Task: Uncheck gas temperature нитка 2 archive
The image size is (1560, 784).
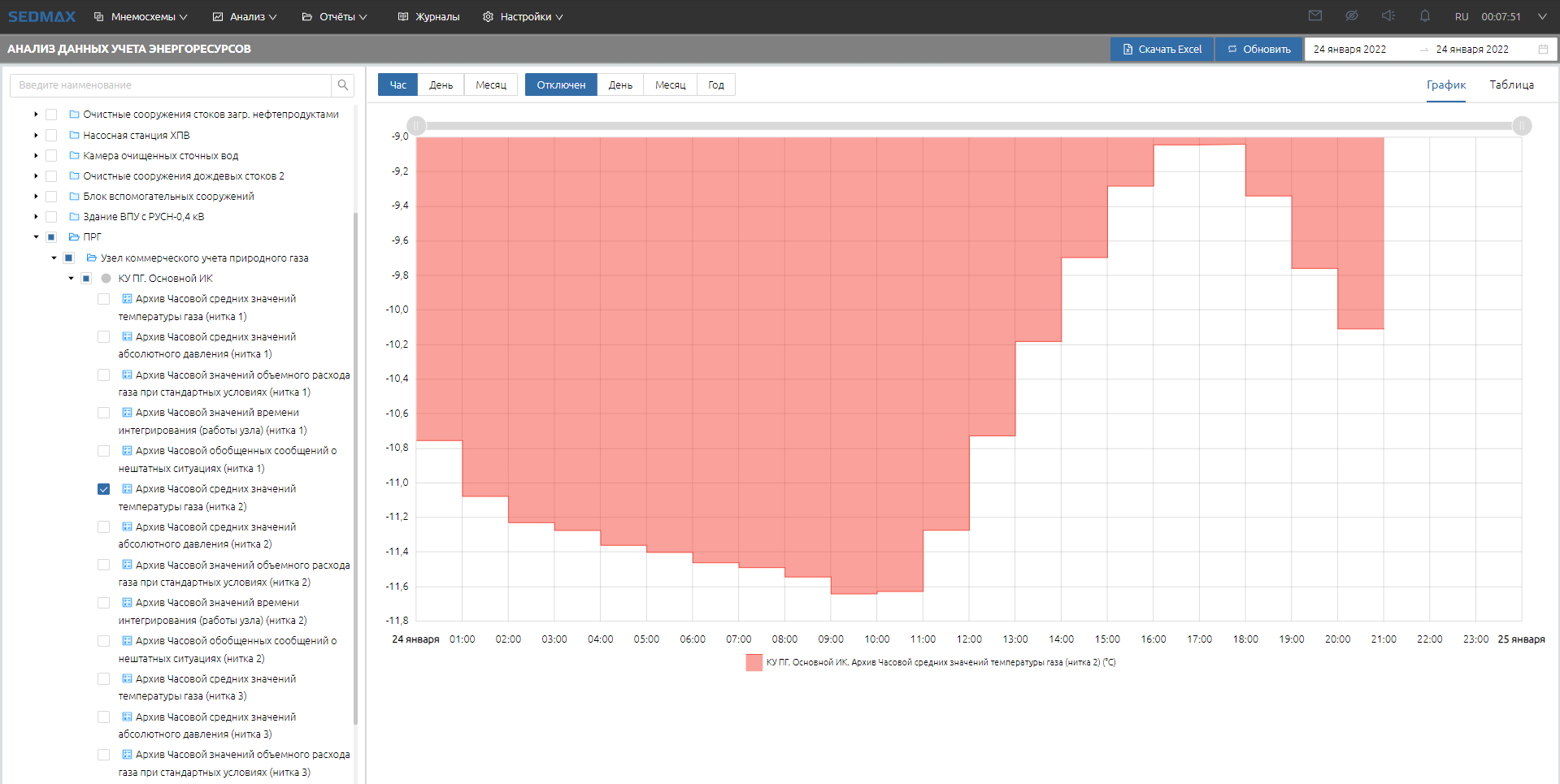Action: point(104,489)
